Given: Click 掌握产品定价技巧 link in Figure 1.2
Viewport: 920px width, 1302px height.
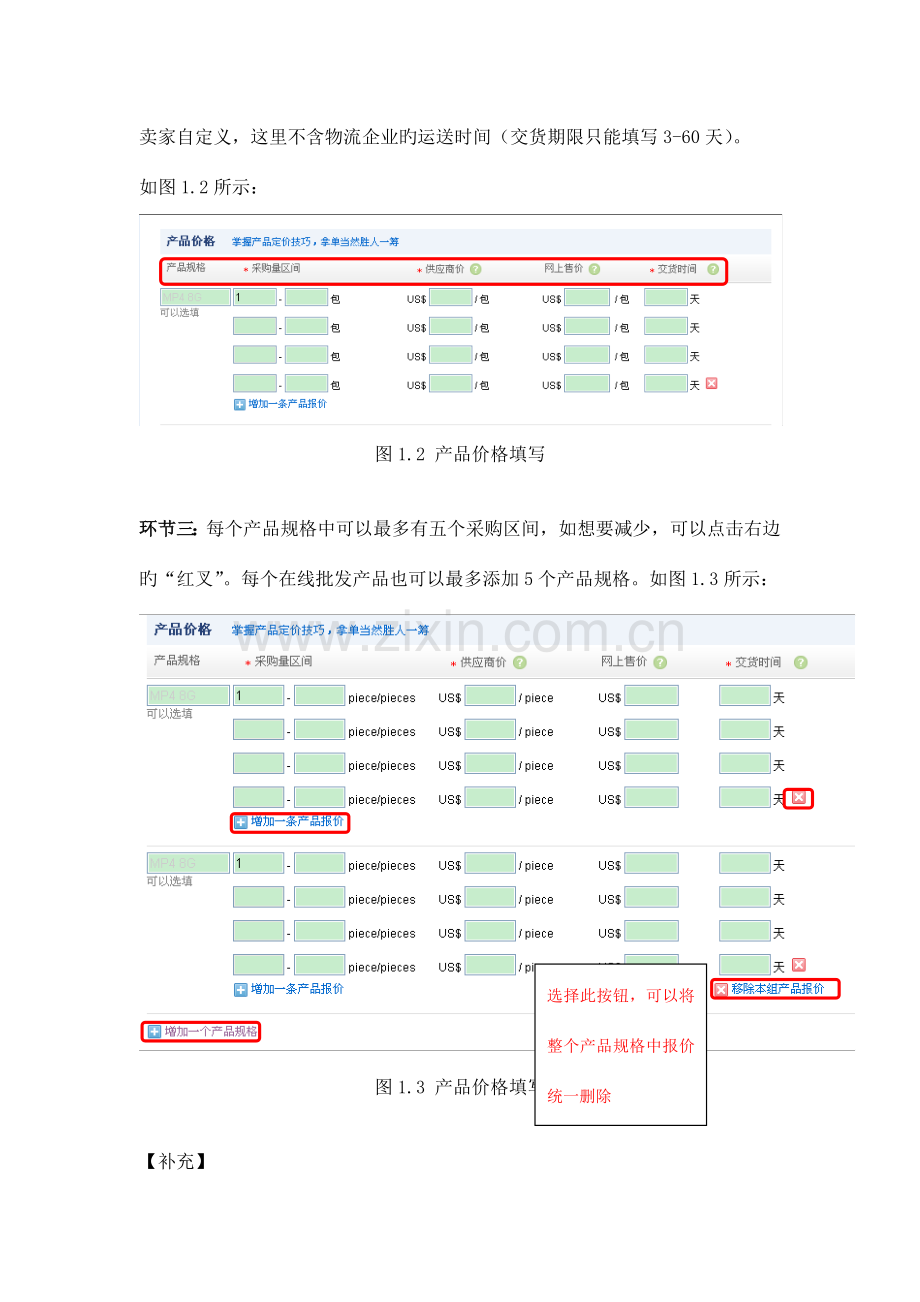Looking at the screenshot, I should point(270,241).
